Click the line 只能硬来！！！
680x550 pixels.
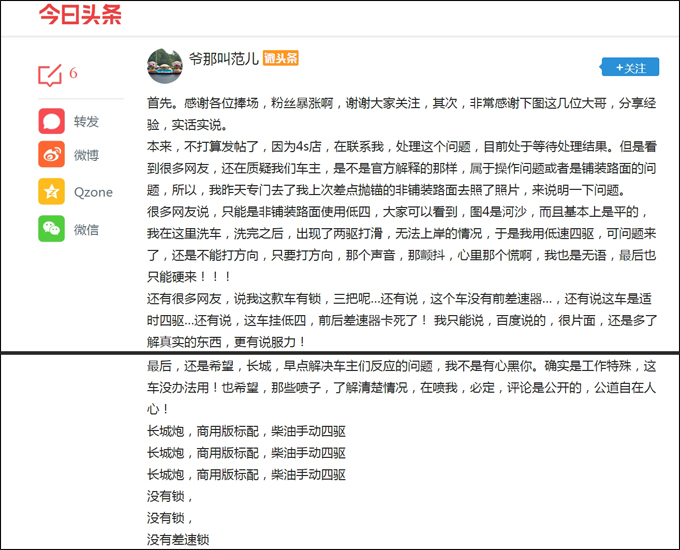point(189,277)
